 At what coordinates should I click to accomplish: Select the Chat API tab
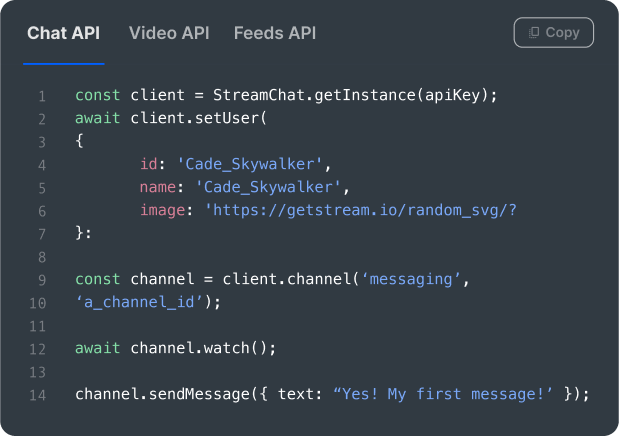[x=63, y=33]
